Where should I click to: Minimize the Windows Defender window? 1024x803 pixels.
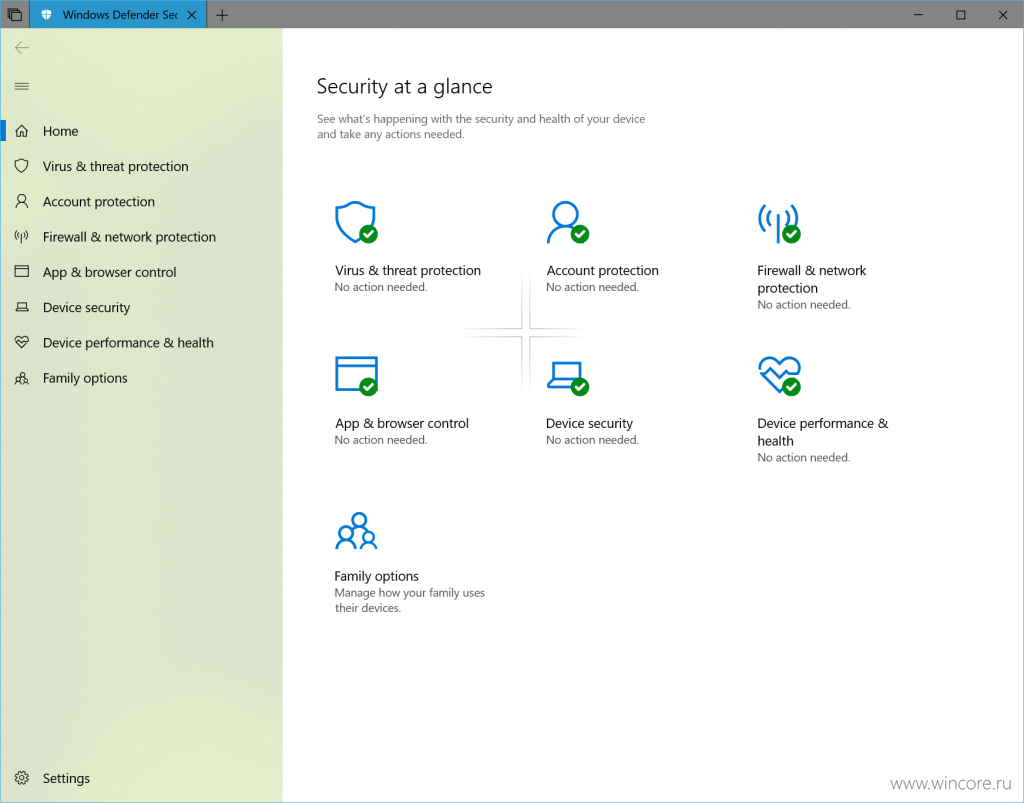918,14
